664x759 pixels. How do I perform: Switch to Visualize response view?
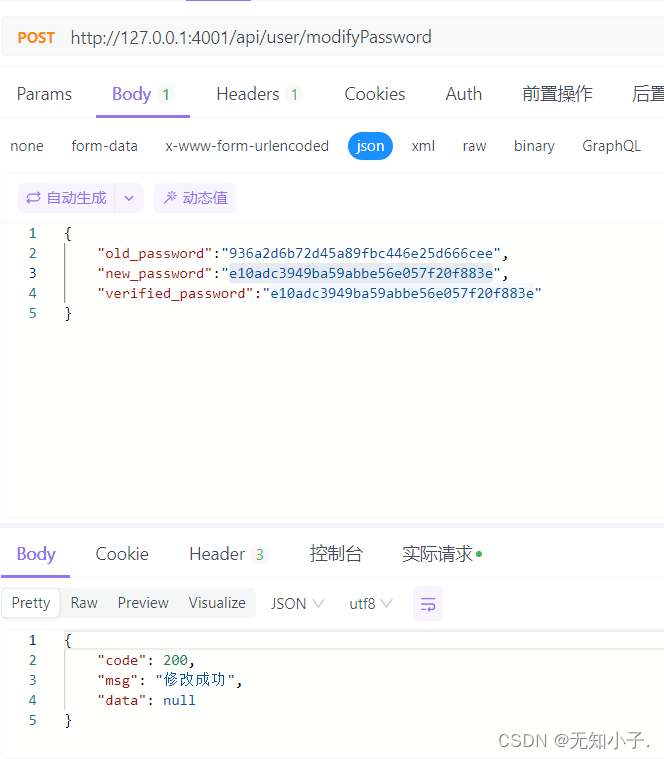[x=217, y=603]
